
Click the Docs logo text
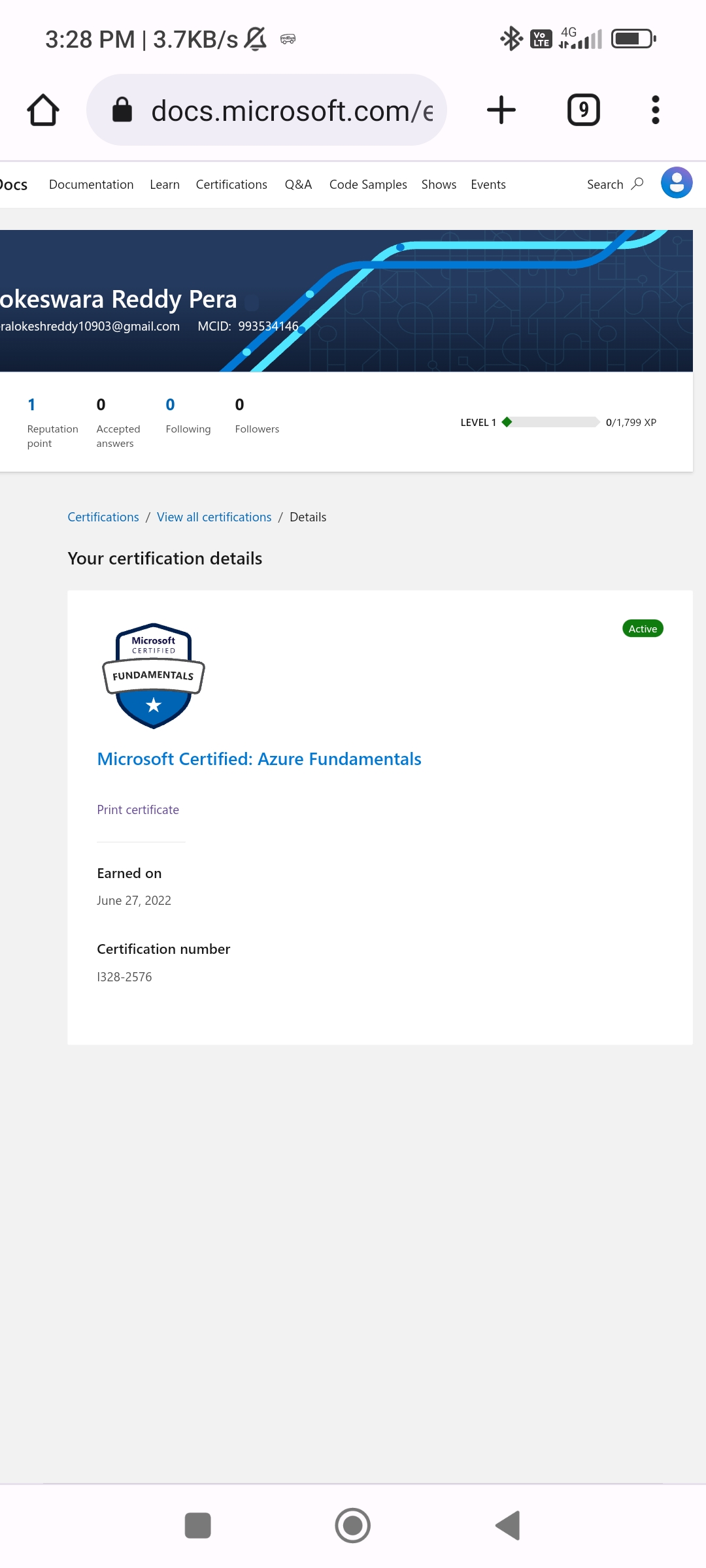pyautogui.click(x=13, y=185)
